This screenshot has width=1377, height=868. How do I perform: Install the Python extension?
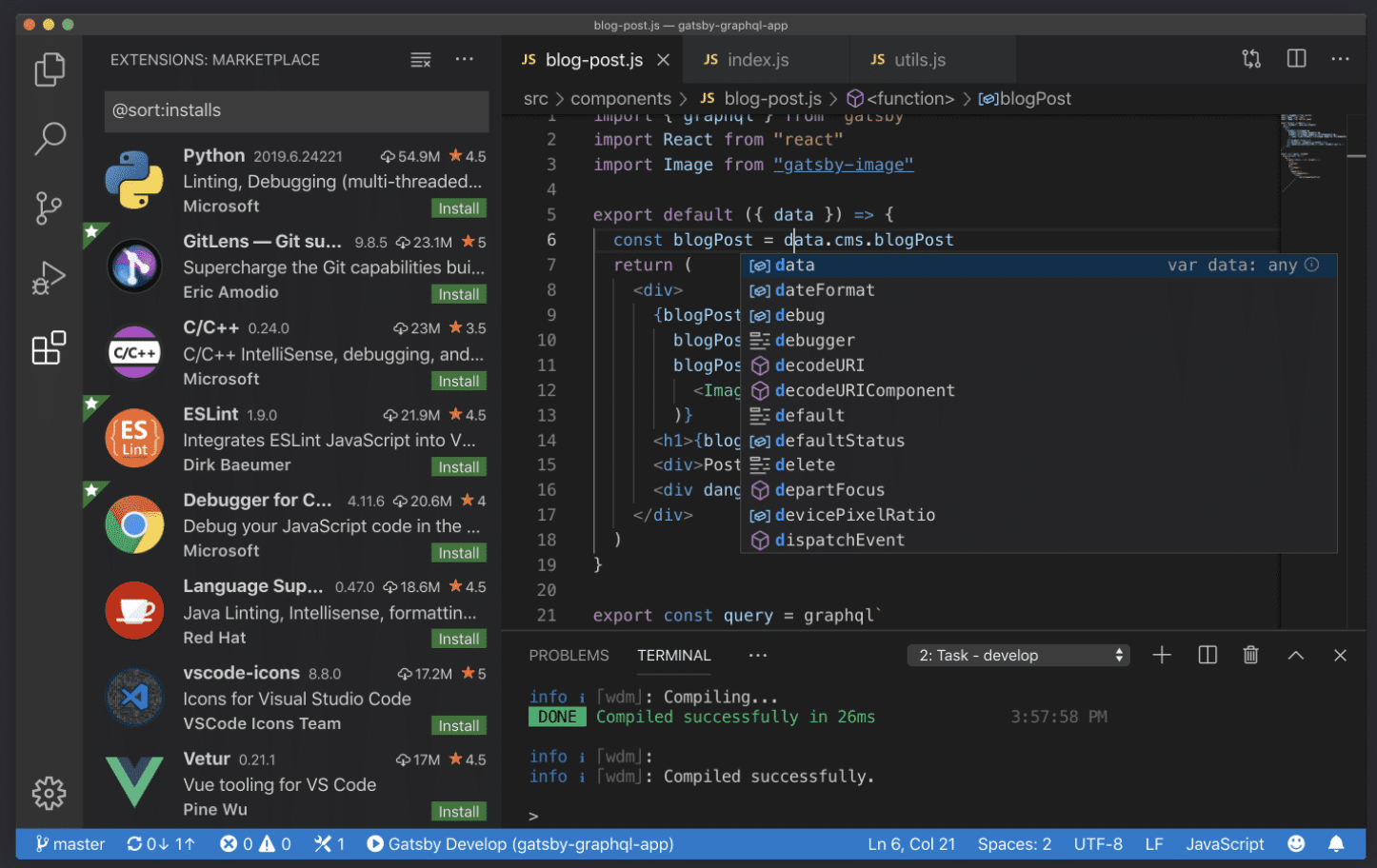459,208
